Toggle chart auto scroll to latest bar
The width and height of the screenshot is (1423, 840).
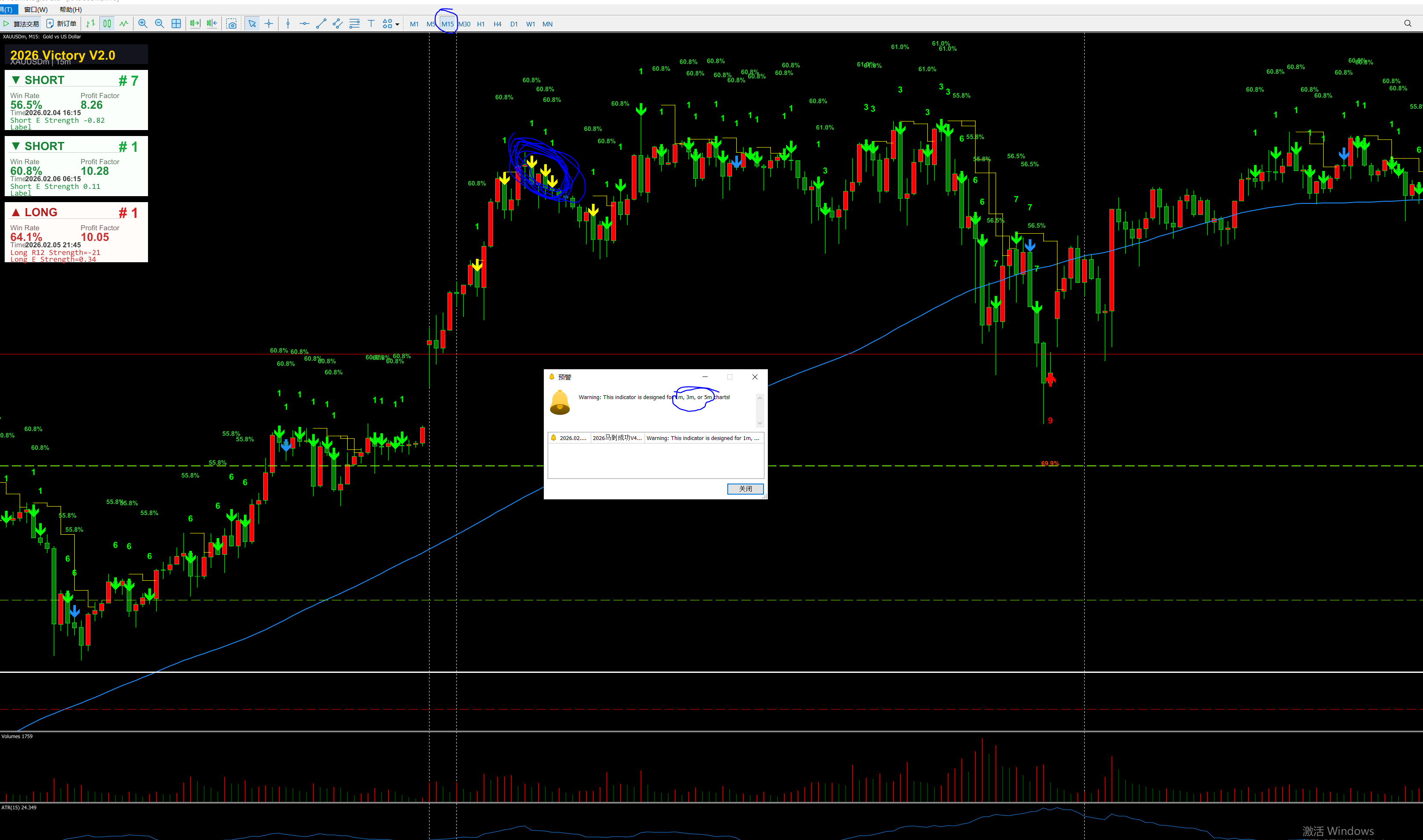pyautogui.click(x=195, y=24)
